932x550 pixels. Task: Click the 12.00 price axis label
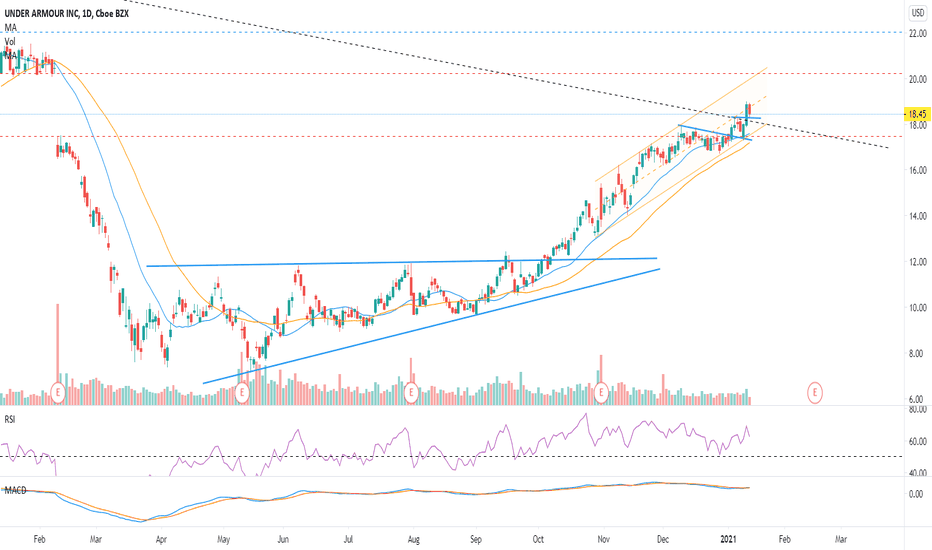coord(918,262)
